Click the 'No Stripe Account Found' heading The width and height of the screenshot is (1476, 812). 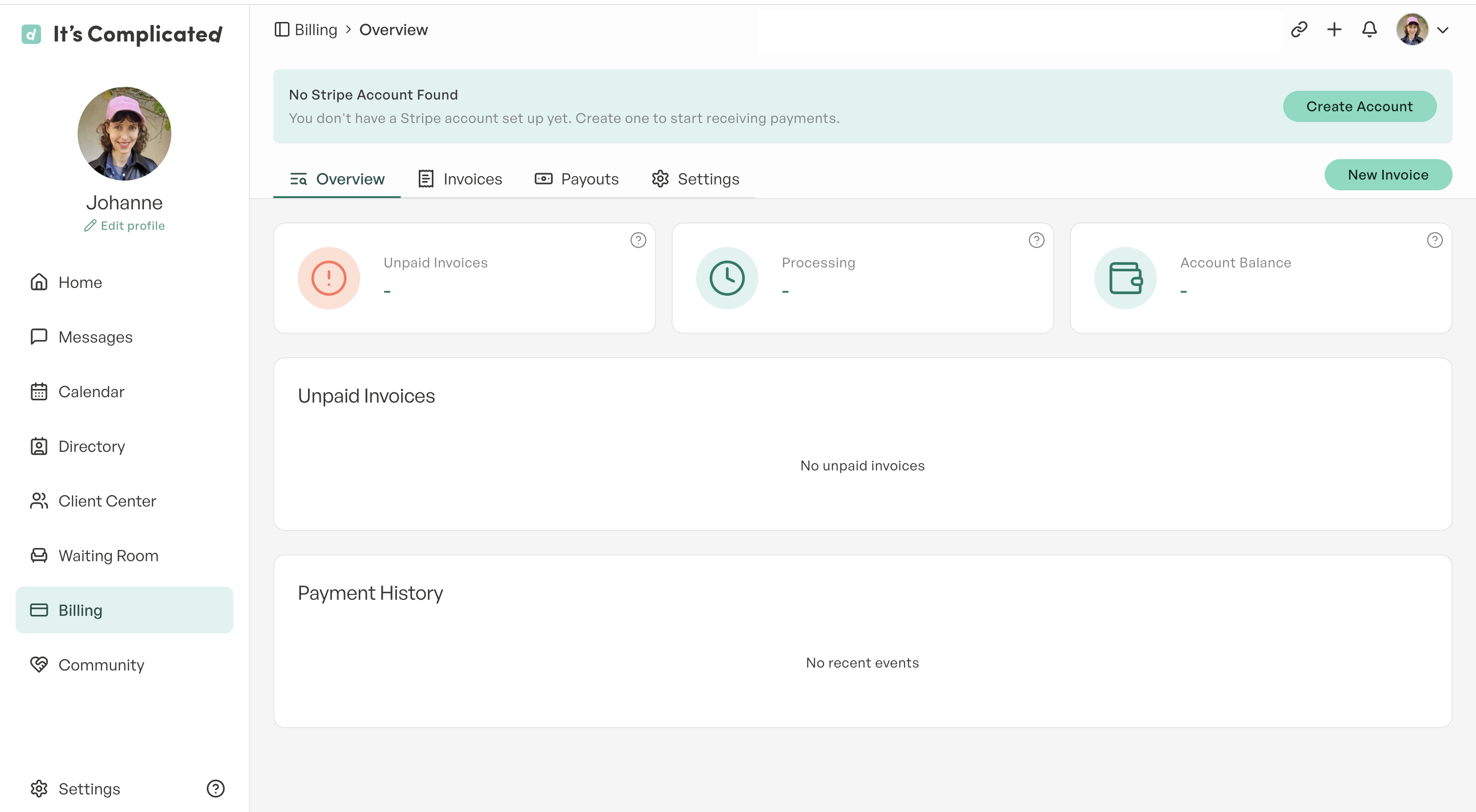point(373,95)
